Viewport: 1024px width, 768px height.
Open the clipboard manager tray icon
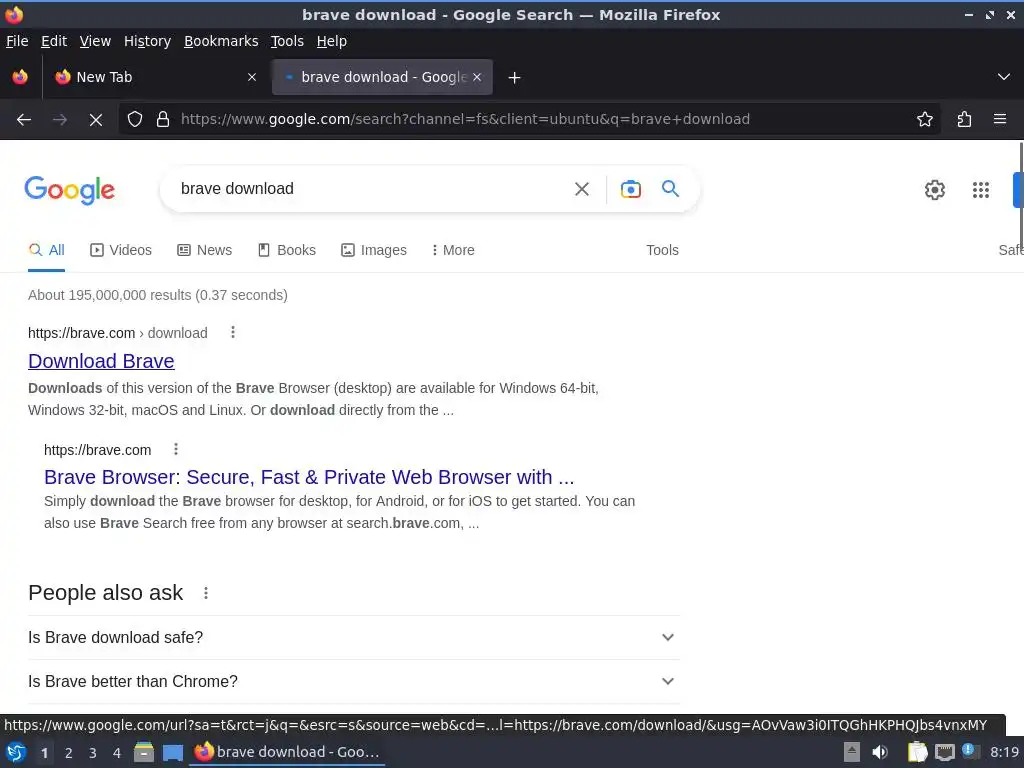coord(918,752)
